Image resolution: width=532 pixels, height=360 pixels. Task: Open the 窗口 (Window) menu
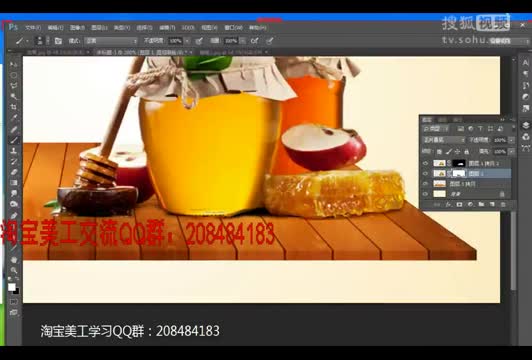click(x=233, y=28)
